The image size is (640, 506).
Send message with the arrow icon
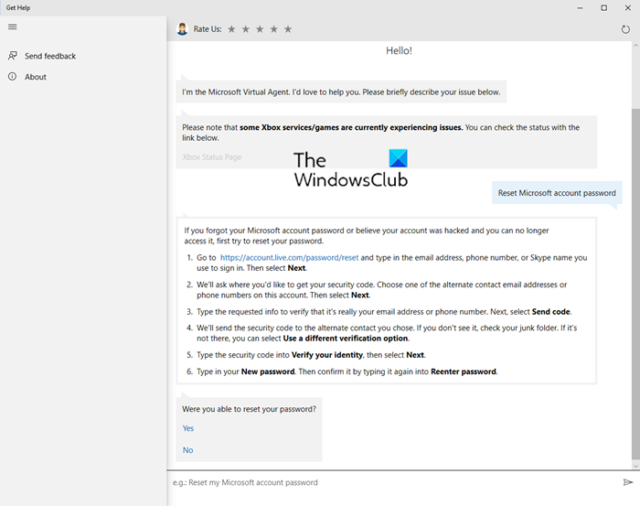pos(628,482)
